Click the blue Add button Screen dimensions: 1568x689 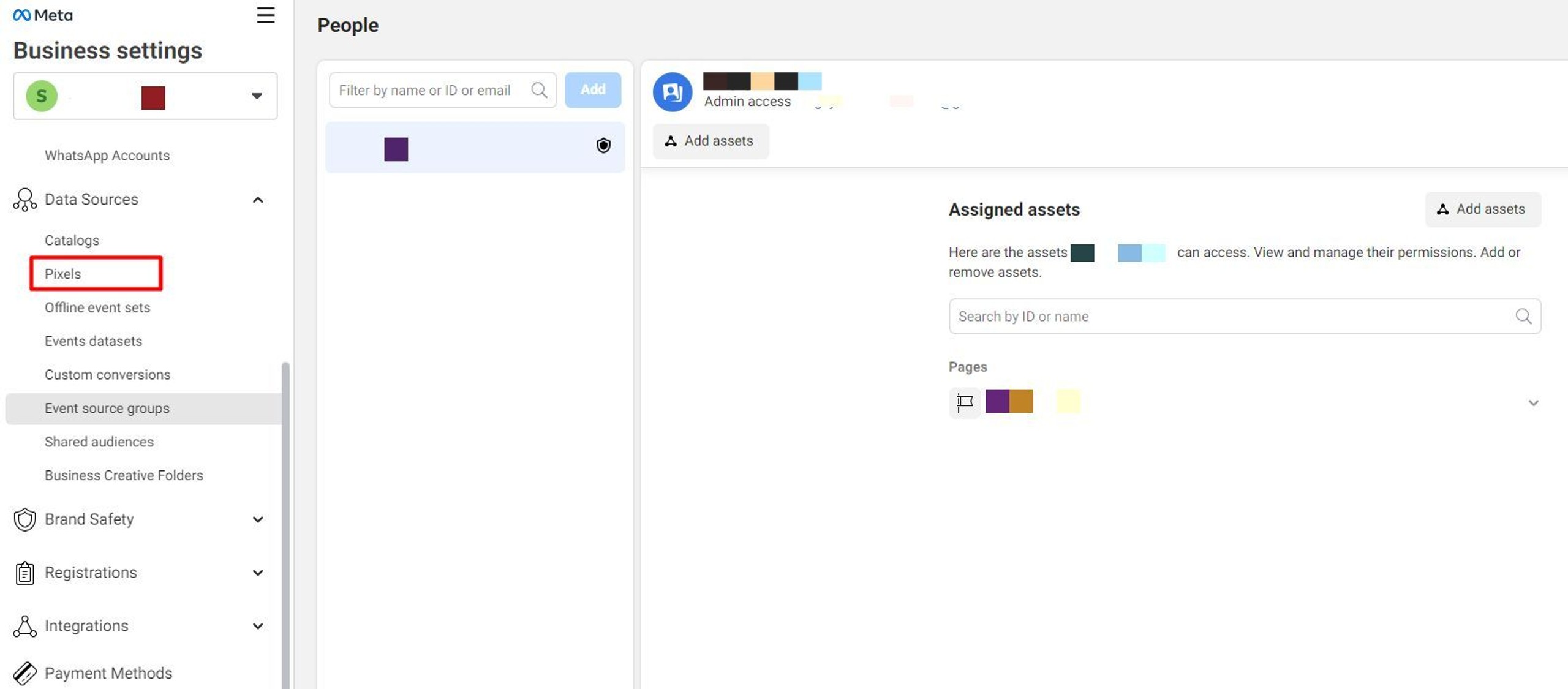pos(592,90)
